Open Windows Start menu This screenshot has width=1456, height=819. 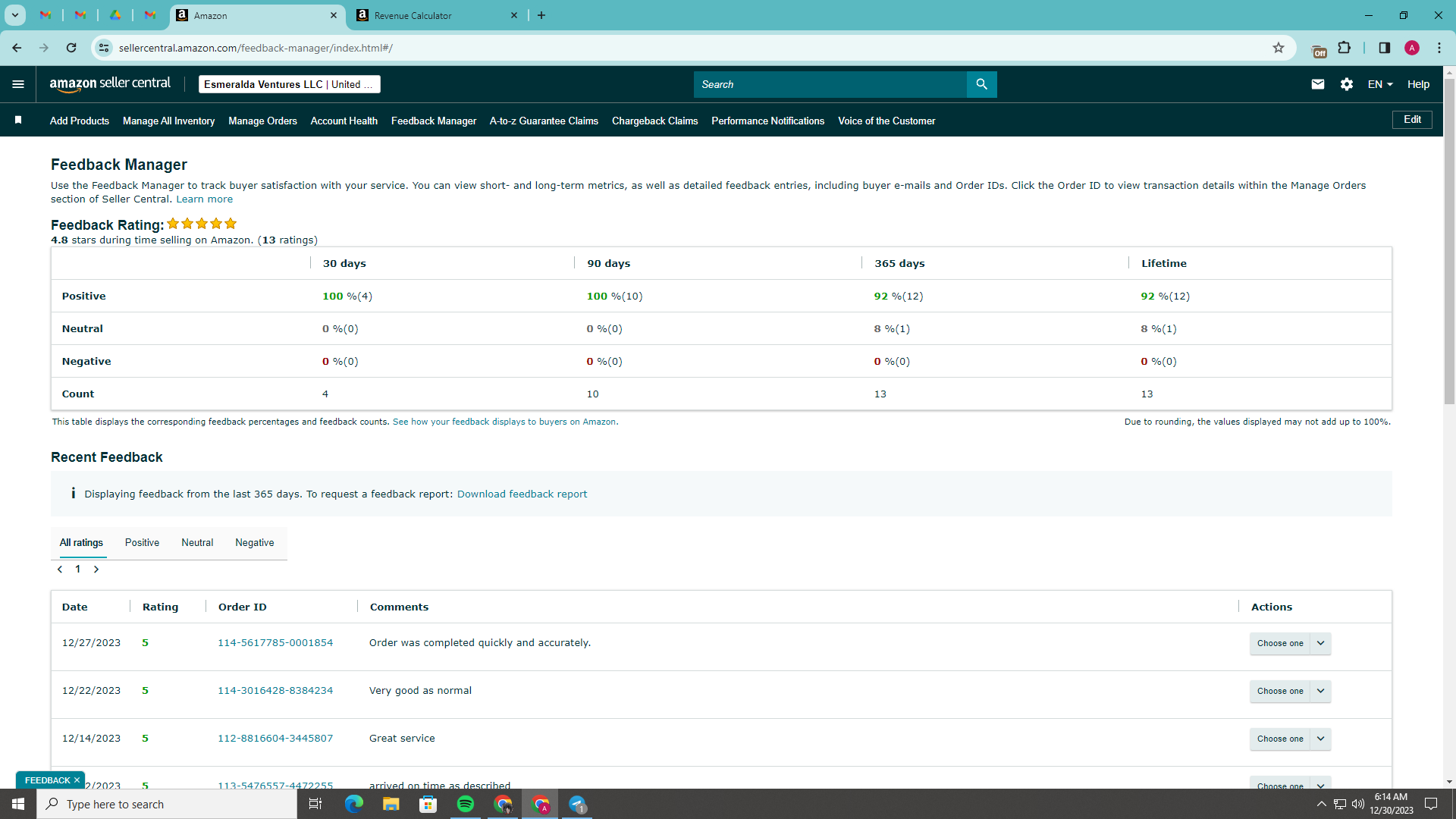coord(18,804)
